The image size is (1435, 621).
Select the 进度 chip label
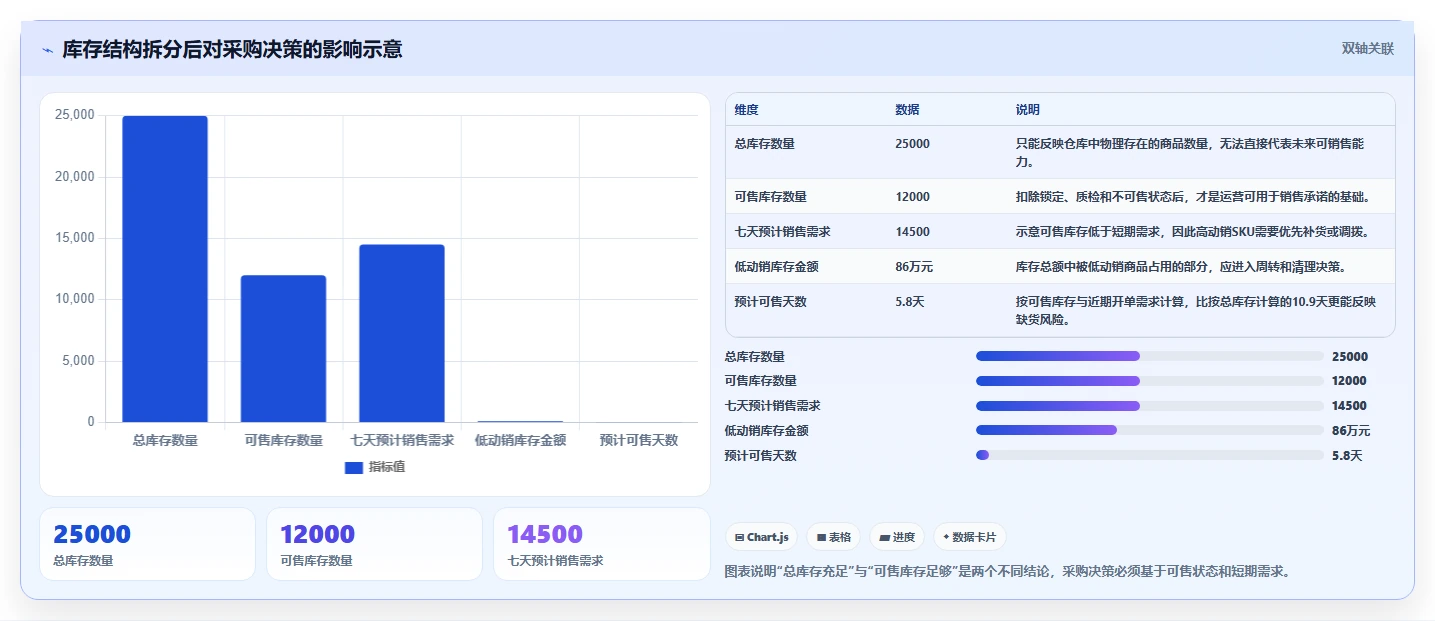(x=904, y=537)
